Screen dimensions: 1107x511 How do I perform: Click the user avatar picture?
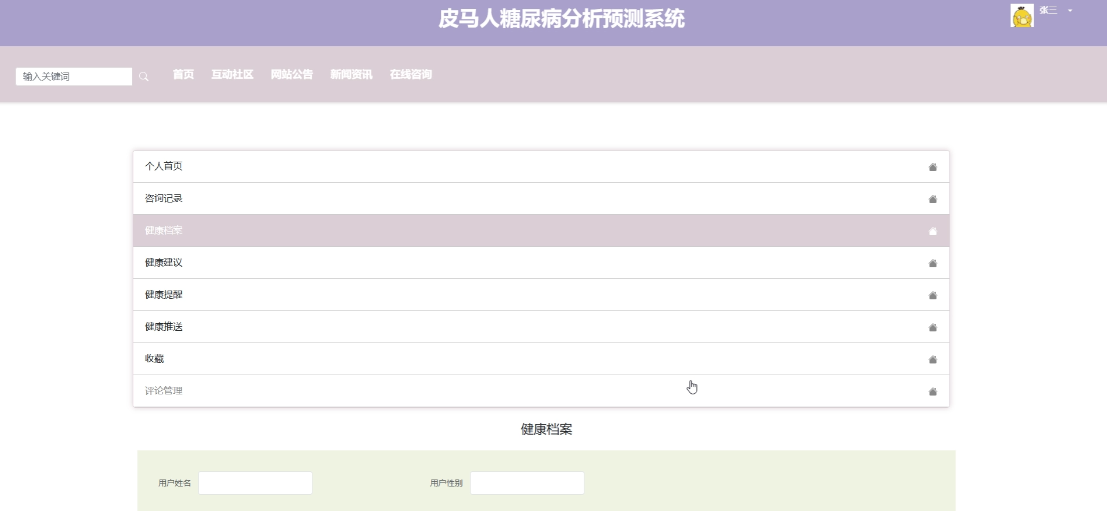[x=1022, y=16]
